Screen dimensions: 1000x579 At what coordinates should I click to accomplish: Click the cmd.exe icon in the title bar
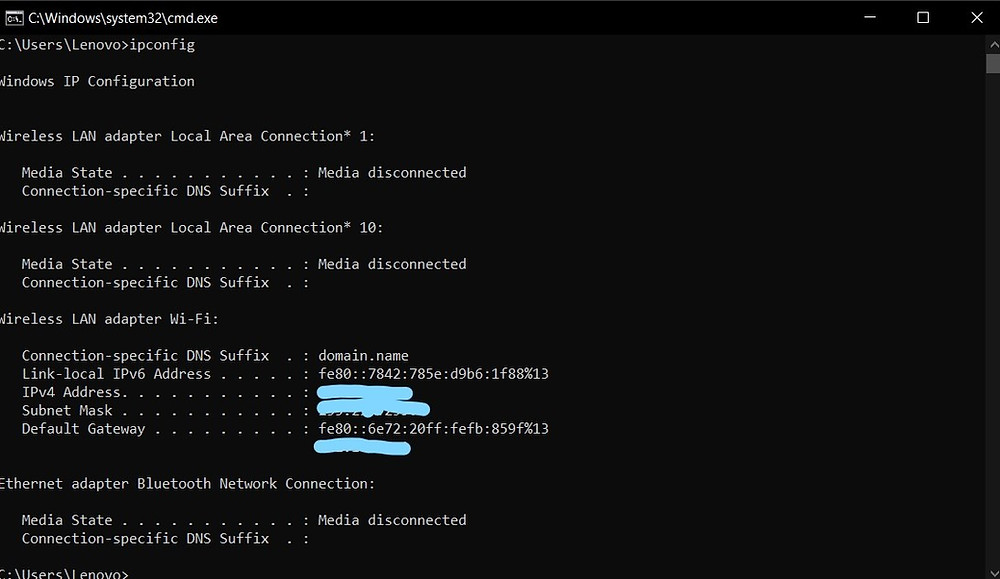tap(14, 17)
